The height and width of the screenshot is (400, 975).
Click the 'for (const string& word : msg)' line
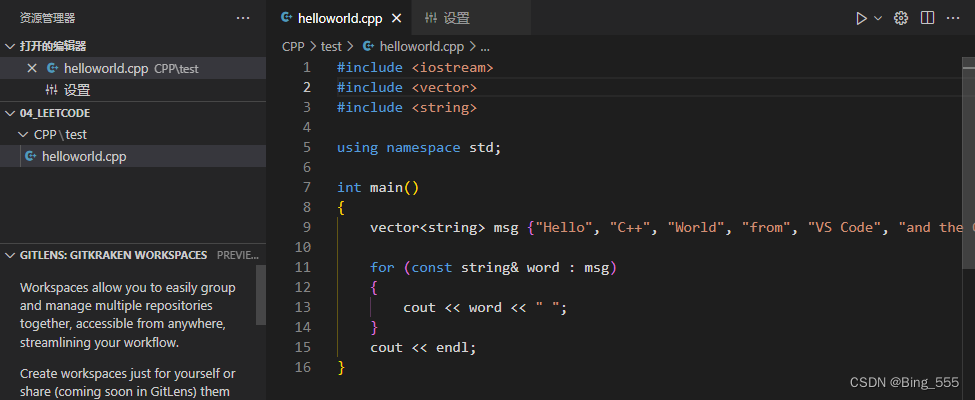[493, 267]
